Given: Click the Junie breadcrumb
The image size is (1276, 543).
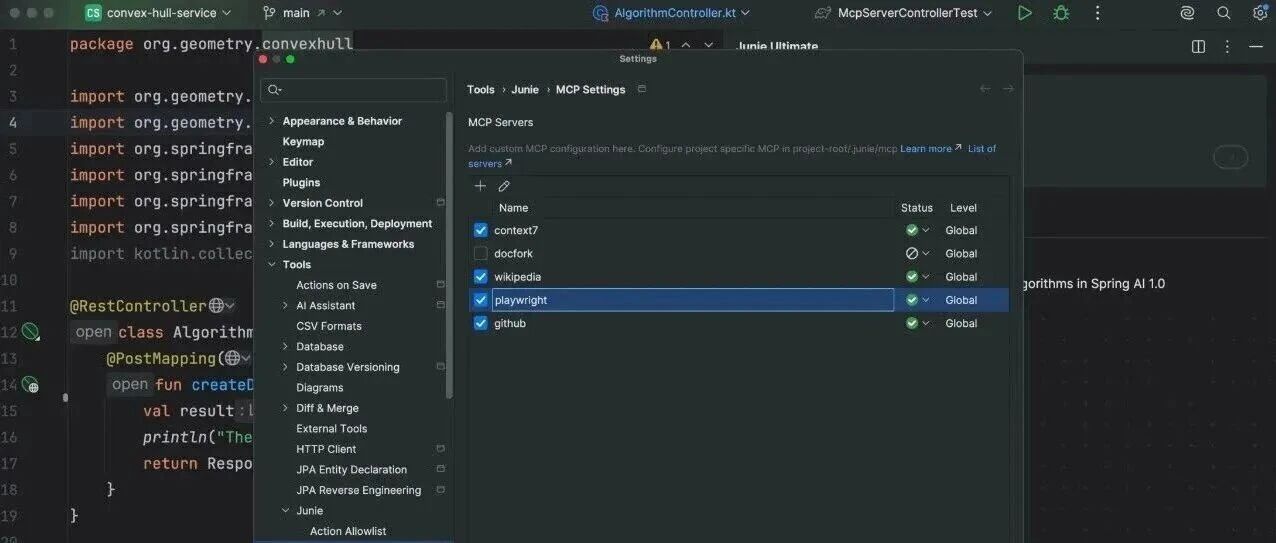Looking at the screenshot, I should pyautogui.click(x=525, y=89).
